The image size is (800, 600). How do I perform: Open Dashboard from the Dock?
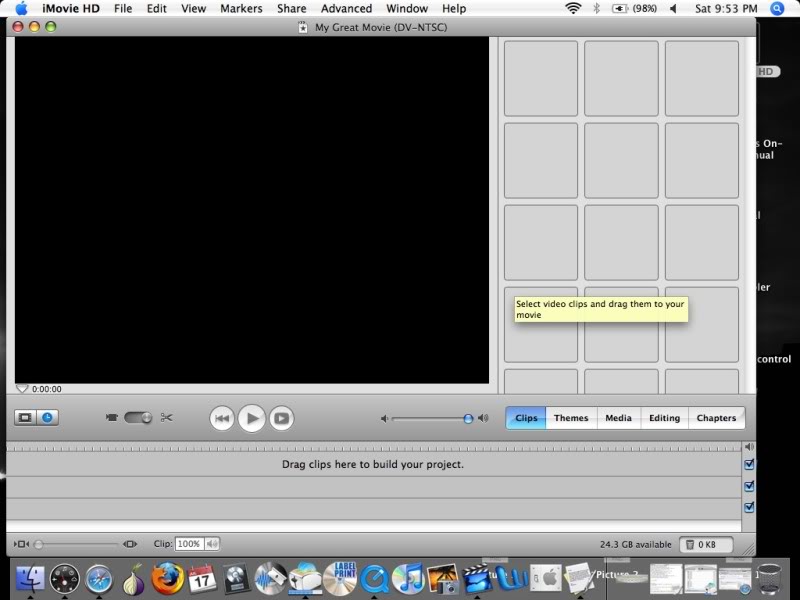65,580
